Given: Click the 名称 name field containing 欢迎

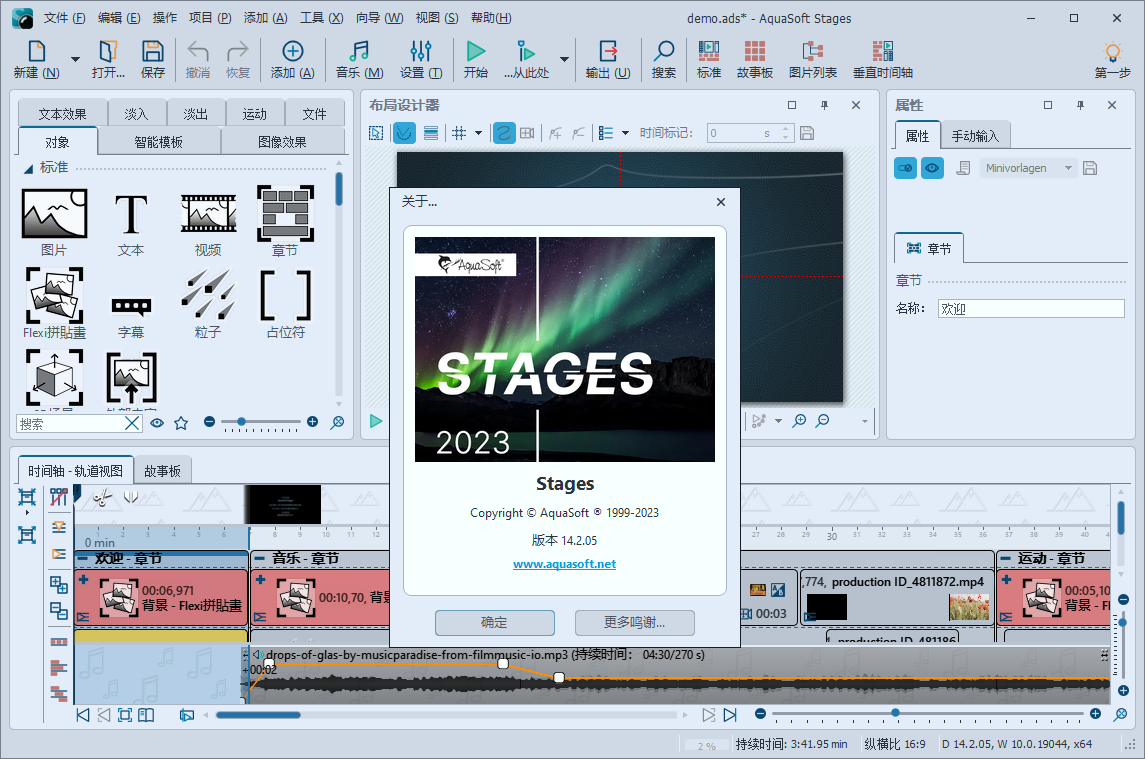Looking at the screenshot, I should (x=1031, y=308).
